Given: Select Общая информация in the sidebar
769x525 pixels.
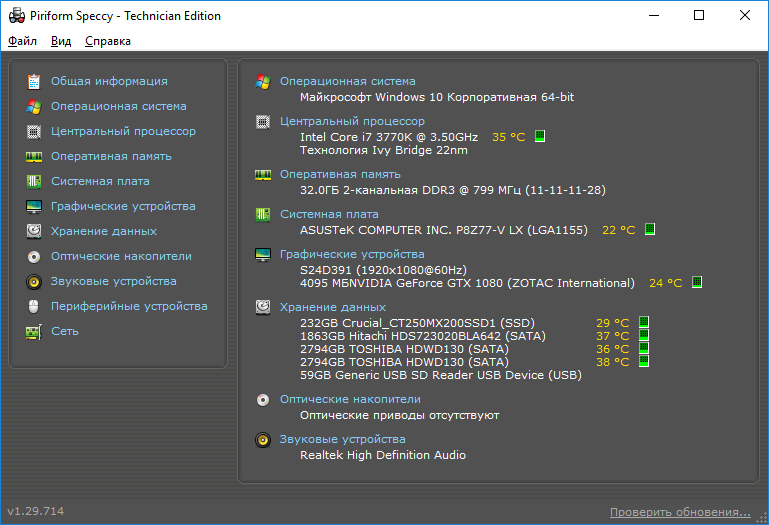Looking at the screenshot, I should click(x=109, y=81).
